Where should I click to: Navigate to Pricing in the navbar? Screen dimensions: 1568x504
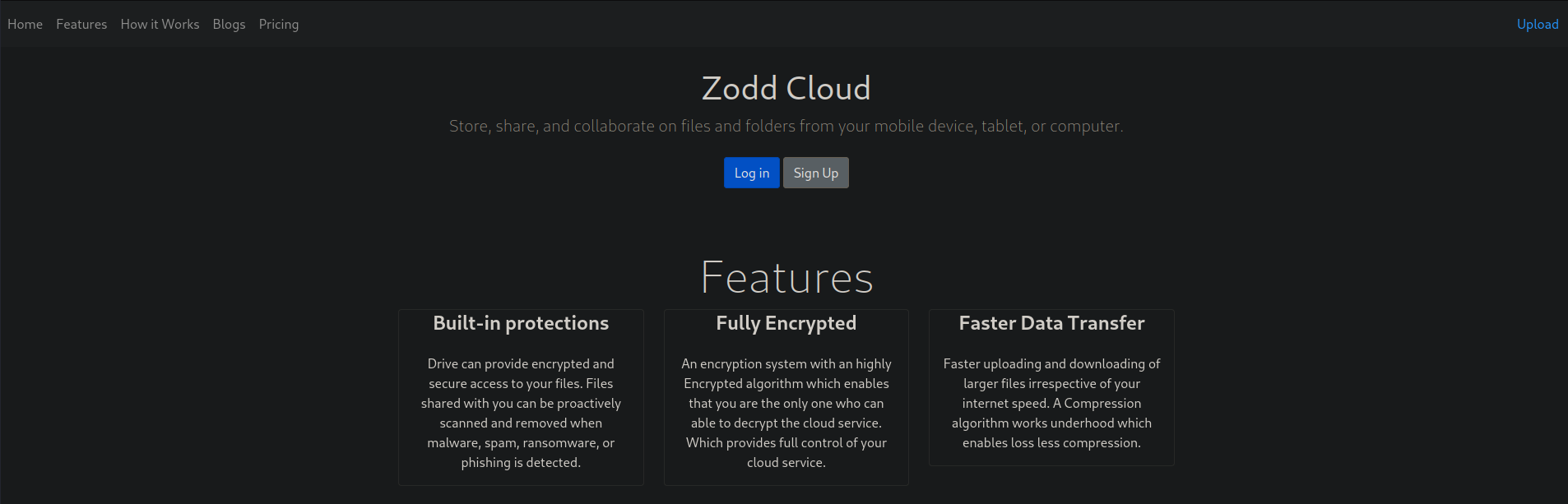279,25
